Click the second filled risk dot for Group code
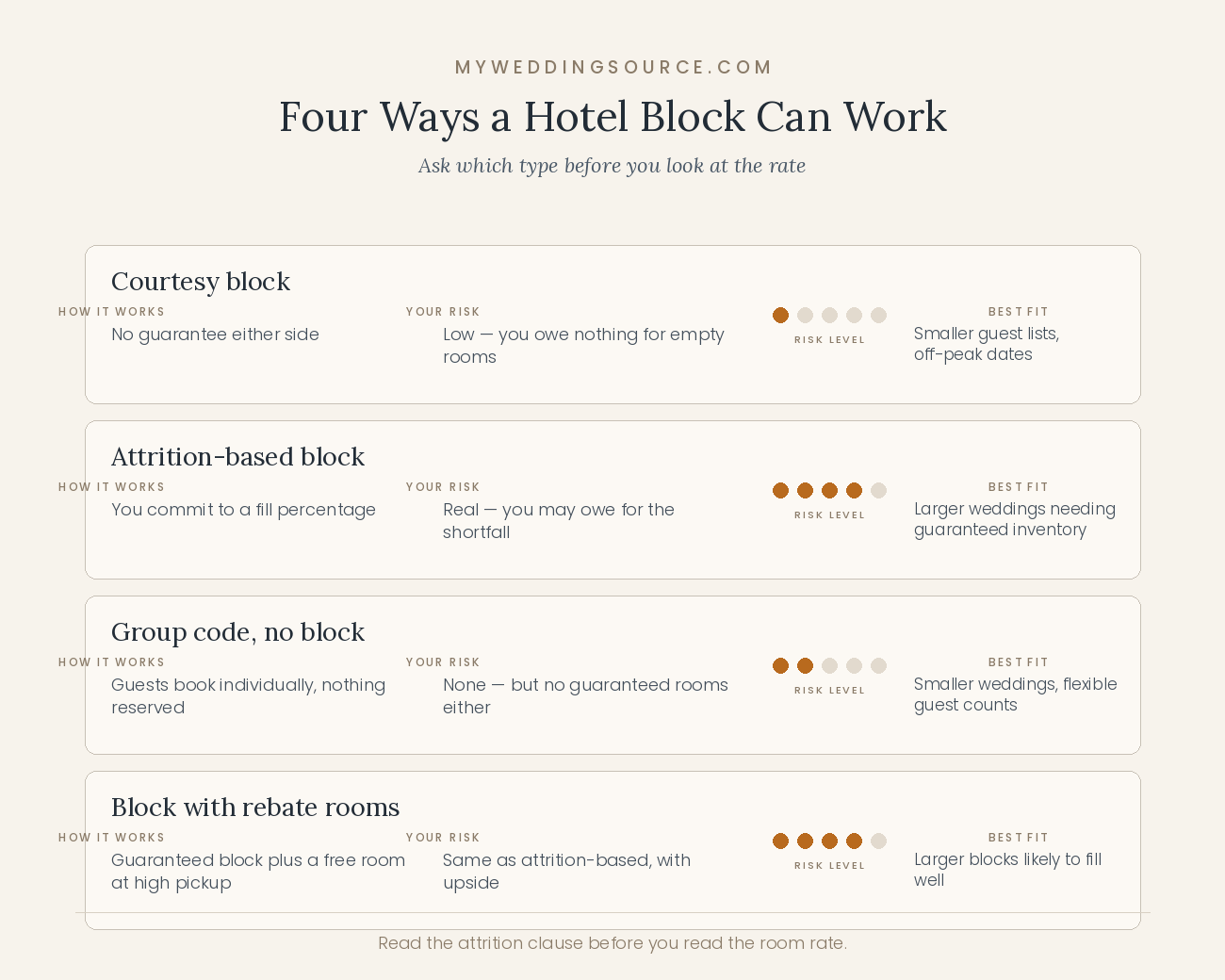Image resolution: width=1225 pixels, height=980 pixels. click(x=805, y=665)
